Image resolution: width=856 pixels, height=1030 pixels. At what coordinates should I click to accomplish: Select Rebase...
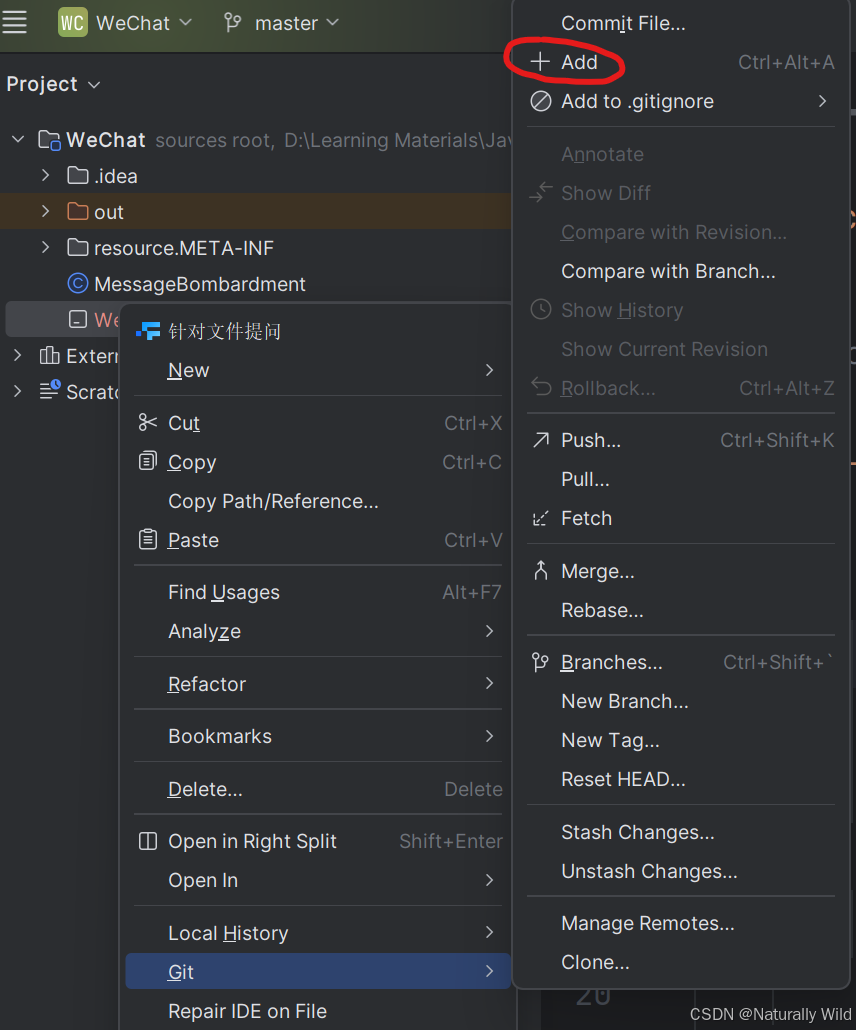click(681, 610)
